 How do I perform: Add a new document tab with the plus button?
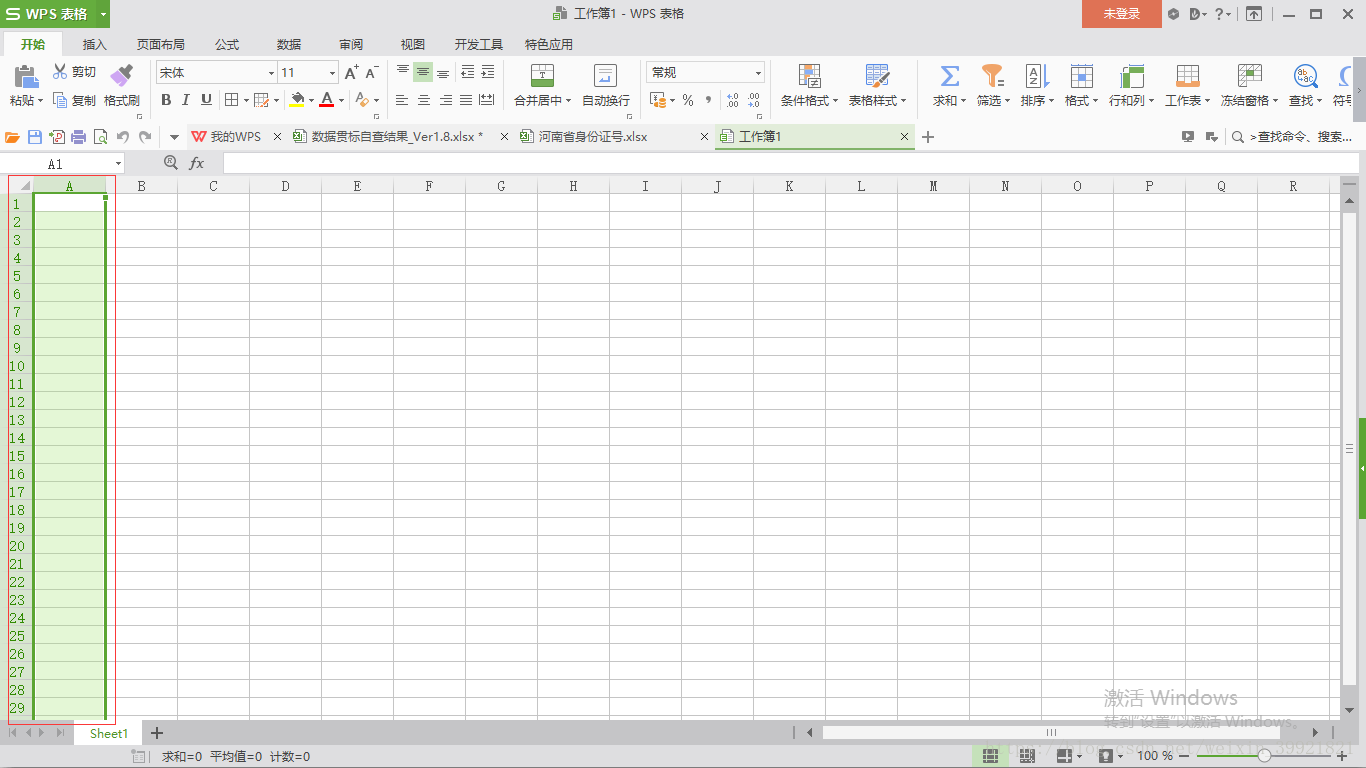coord(928,137)
